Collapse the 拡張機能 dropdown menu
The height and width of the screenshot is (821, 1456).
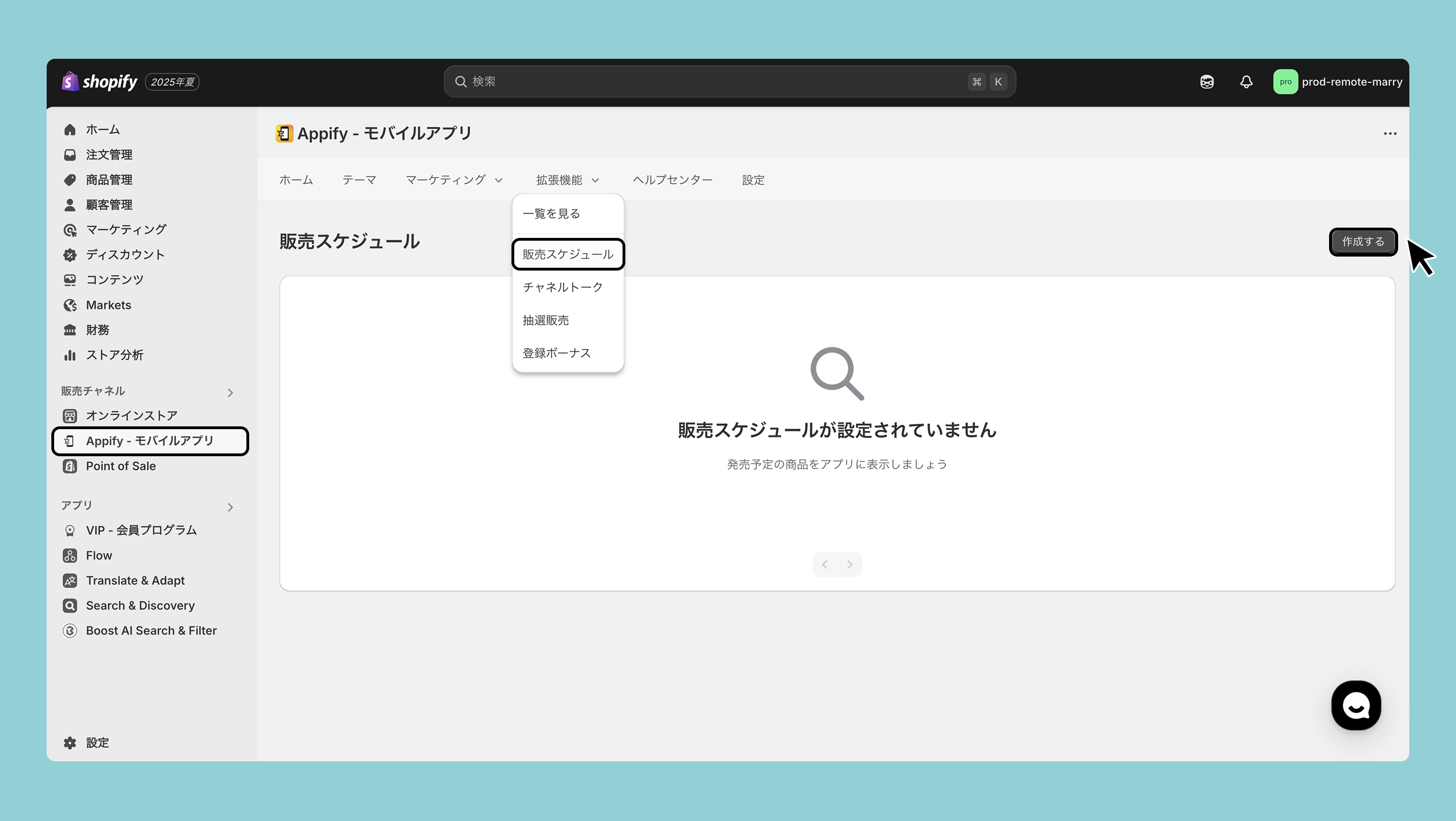coord(567,180)
